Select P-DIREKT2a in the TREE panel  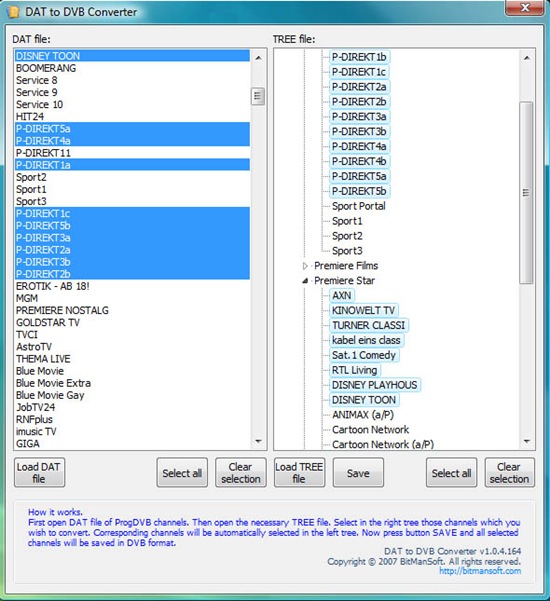pos(359,87)
